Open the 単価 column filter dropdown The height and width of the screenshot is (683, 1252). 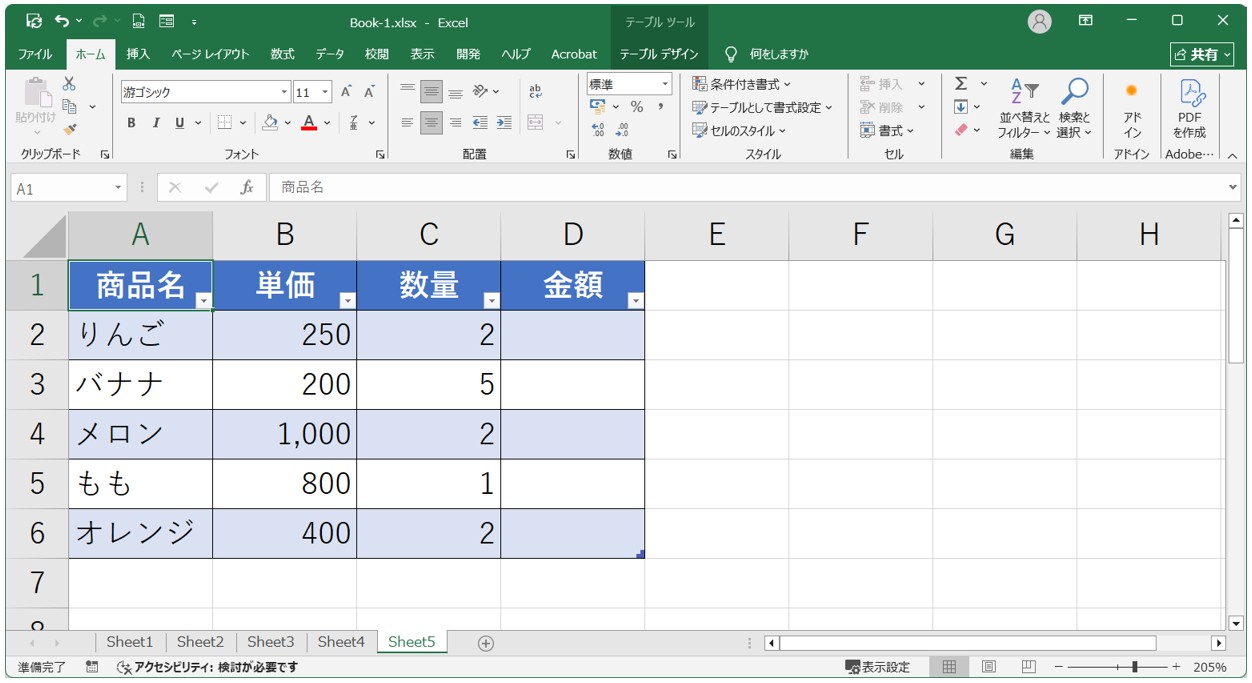[348, 300]
